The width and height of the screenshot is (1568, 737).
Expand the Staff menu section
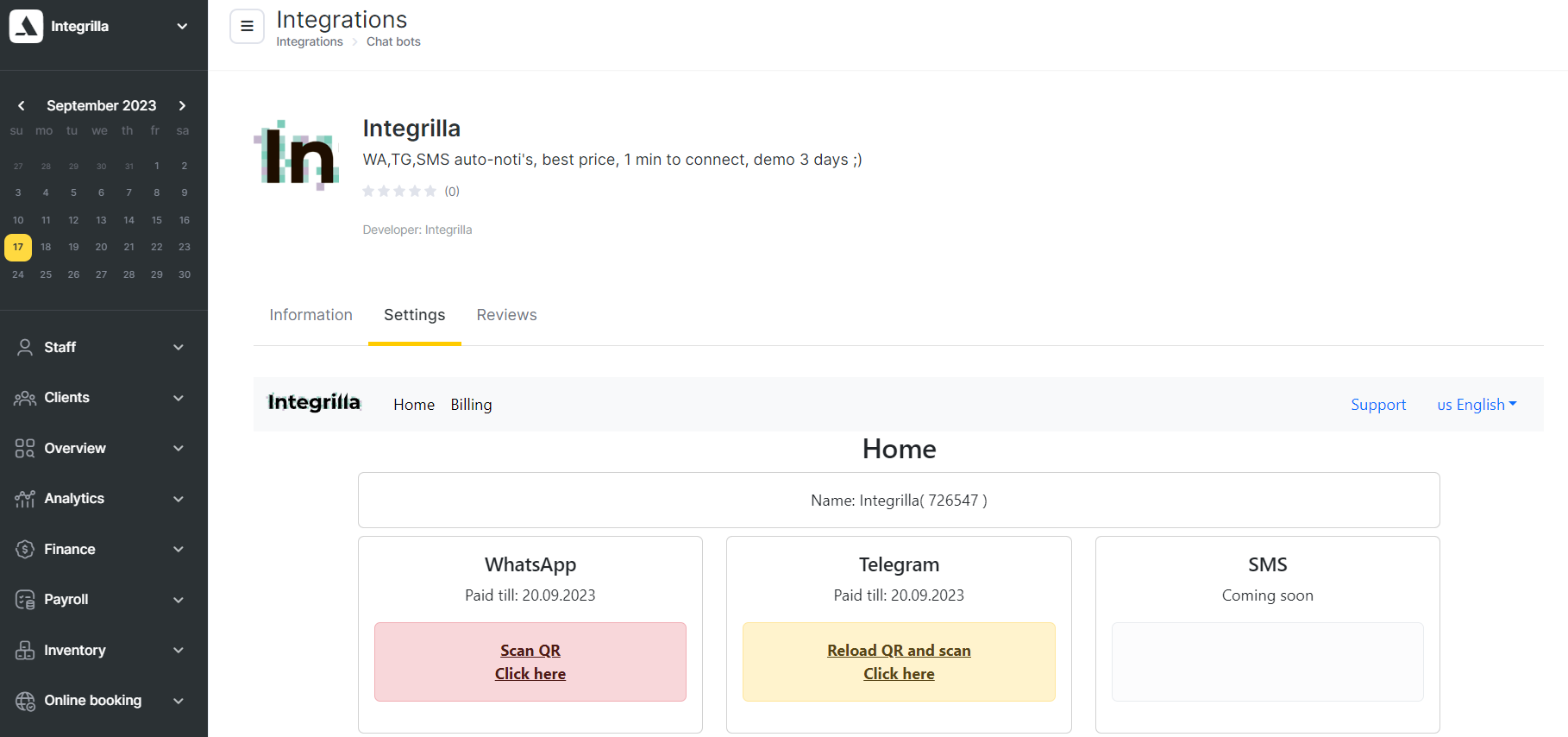(x=179, y=347)
